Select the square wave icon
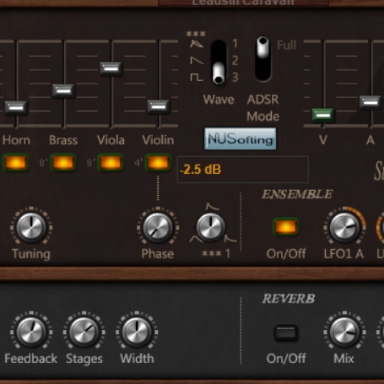Viewport: 384px width, 384px height. [x=196, y=77]
